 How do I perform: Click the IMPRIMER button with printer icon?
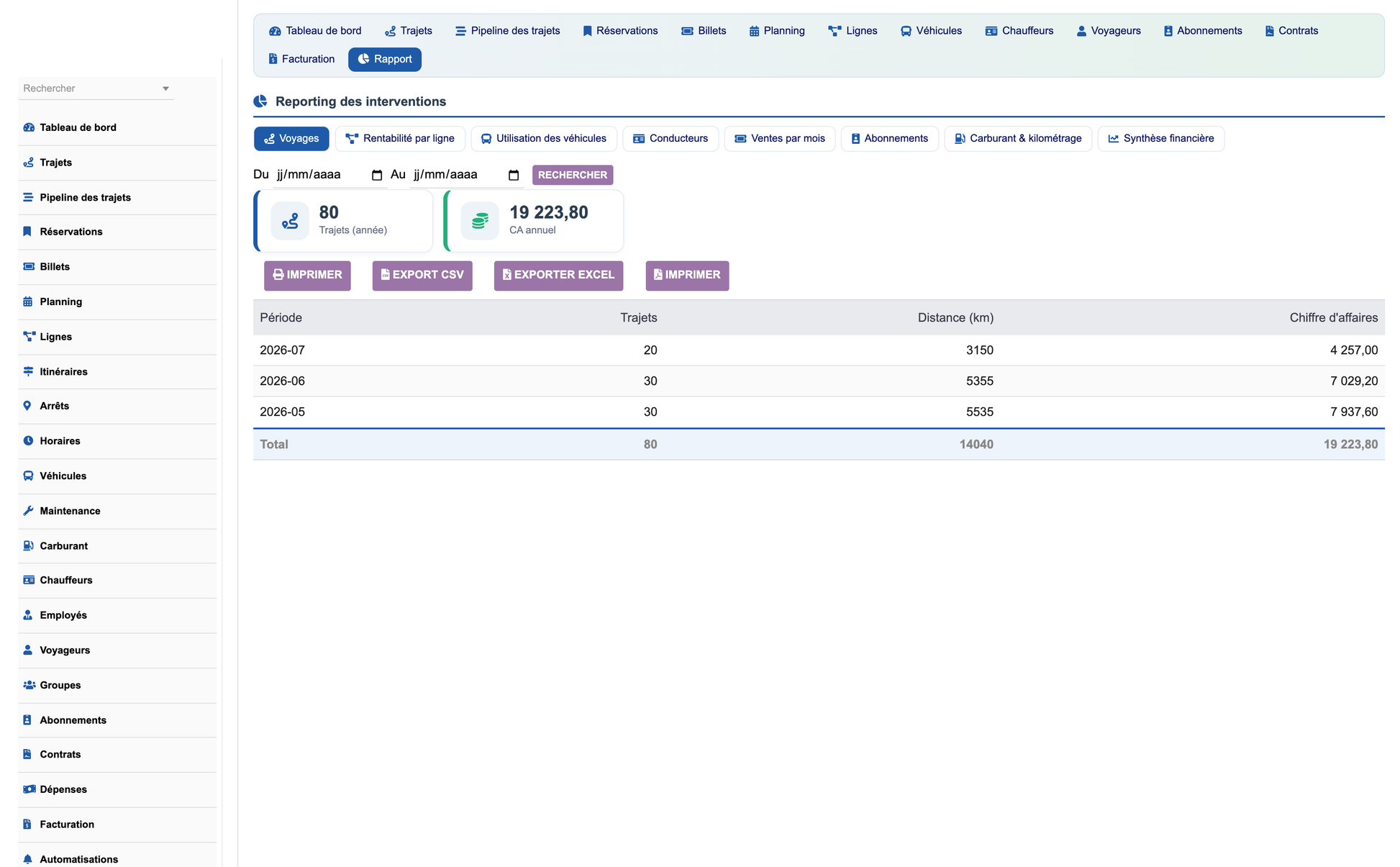click(307, 276)
